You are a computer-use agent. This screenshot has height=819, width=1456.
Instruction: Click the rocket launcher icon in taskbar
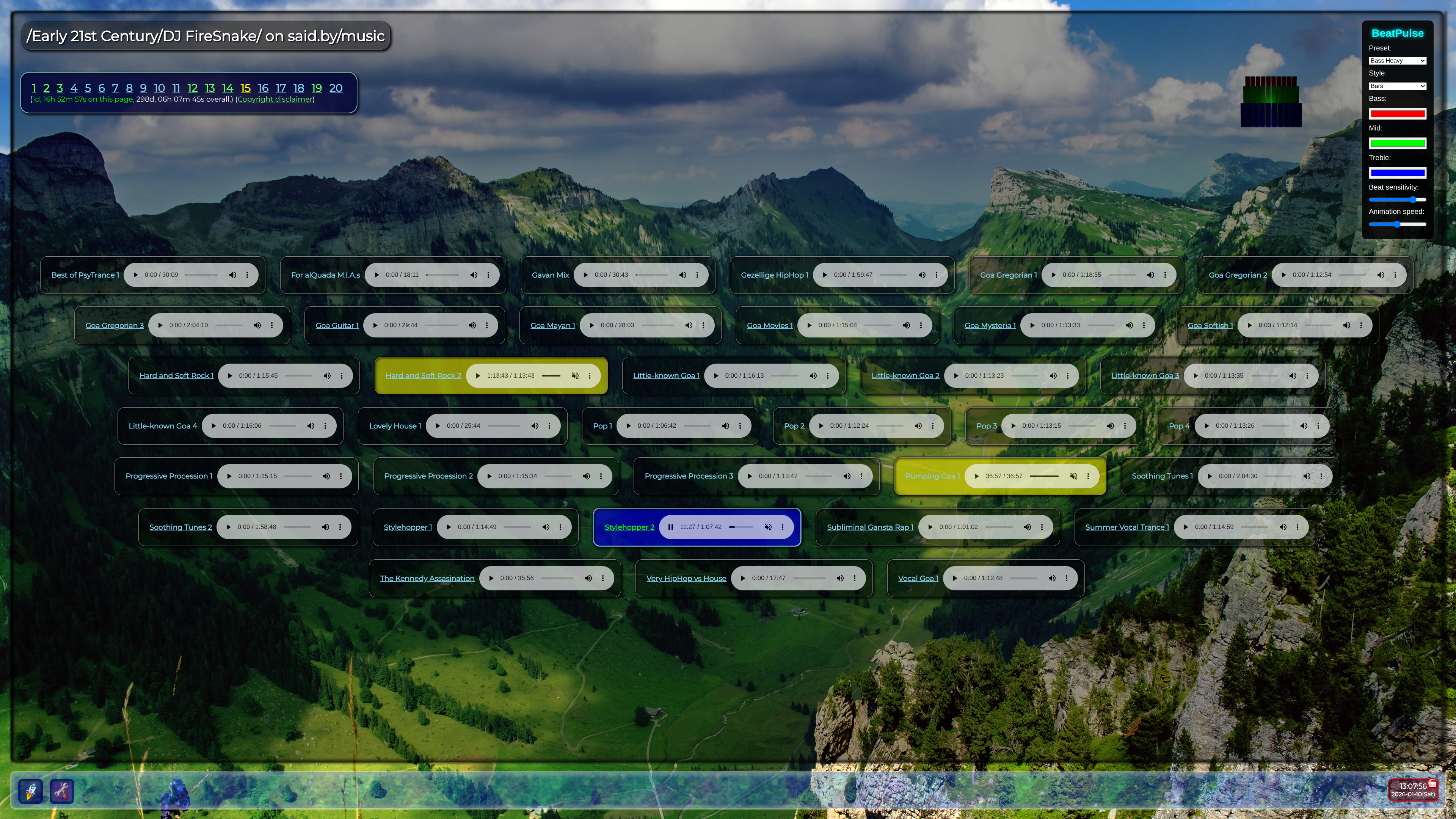click(x=30, y=791)
